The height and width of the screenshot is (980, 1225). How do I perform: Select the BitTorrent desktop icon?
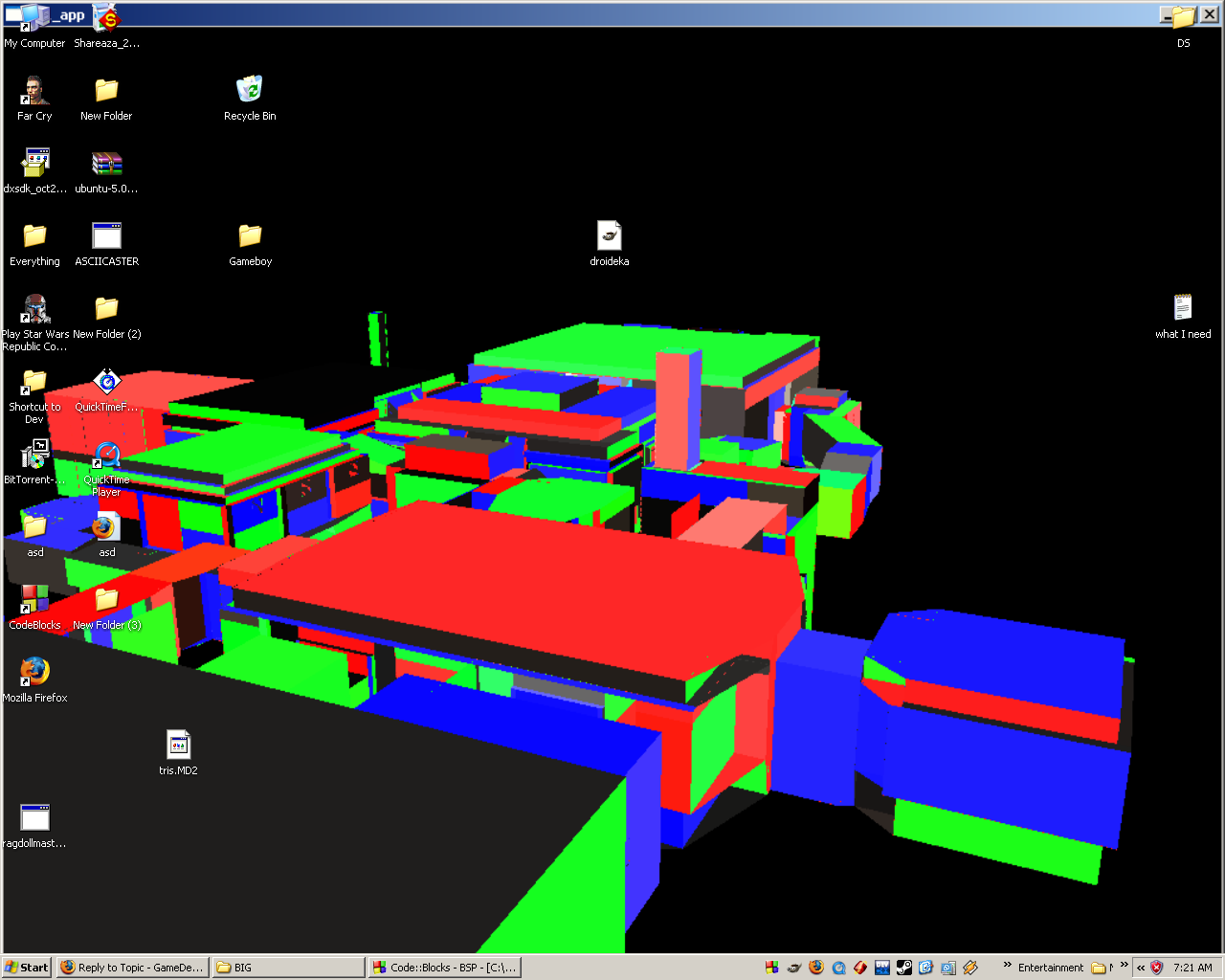[34, 461]
